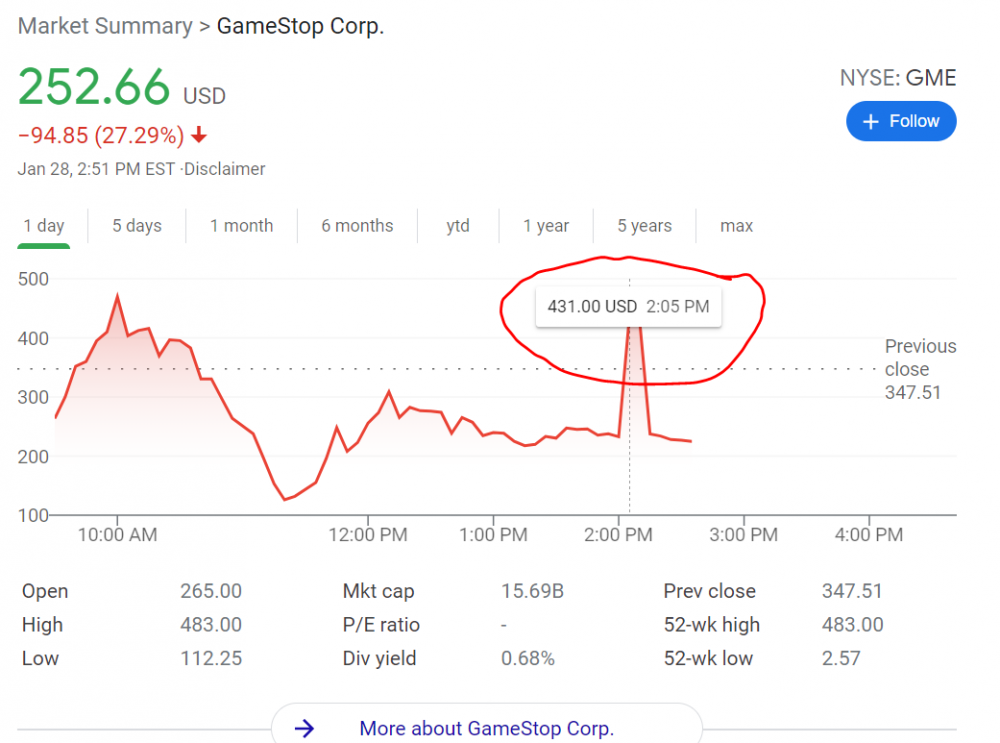This screenshot has height=743, width=1000.
Task: Select the ytd tab
Action: pos(457,226)
